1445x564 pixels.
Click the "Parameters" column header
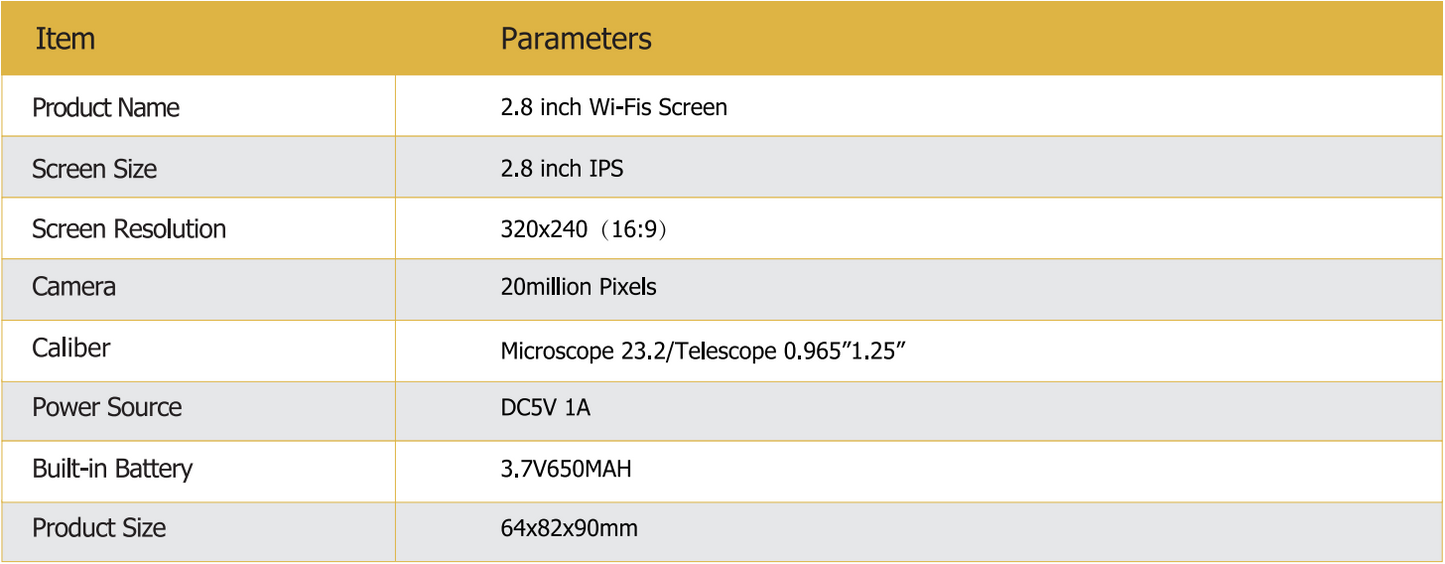click(575, 39)
